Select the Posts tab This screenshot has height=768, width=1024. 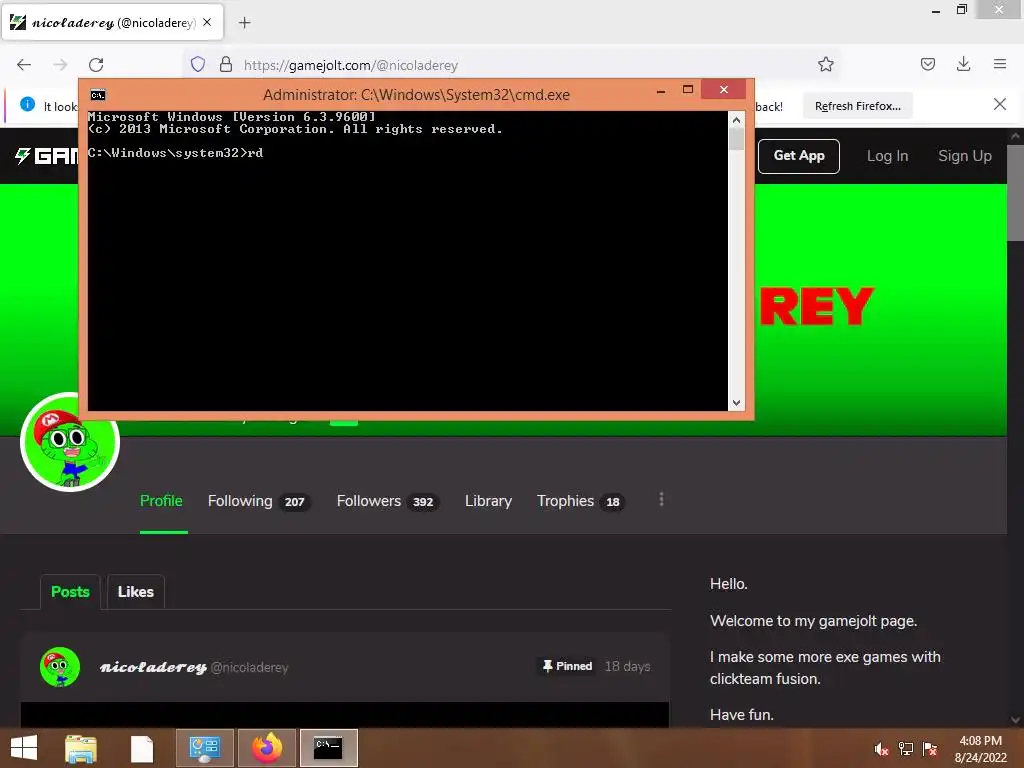point(70,592)
